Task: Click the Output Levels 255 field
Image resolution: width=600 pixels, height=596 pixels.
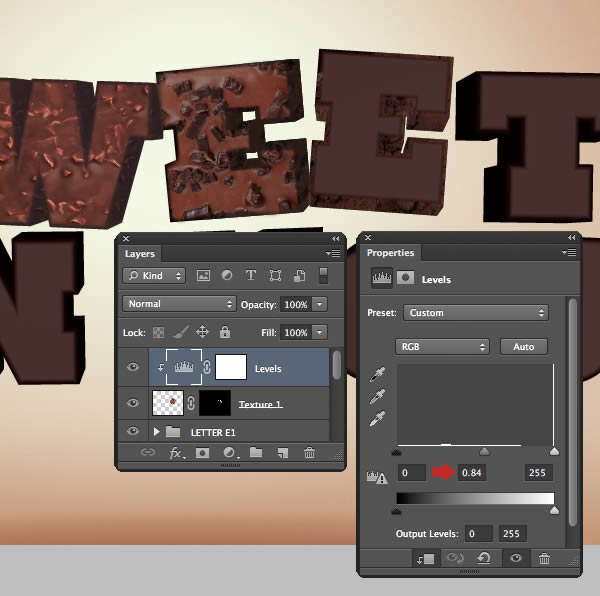Action: click(513, 534)
